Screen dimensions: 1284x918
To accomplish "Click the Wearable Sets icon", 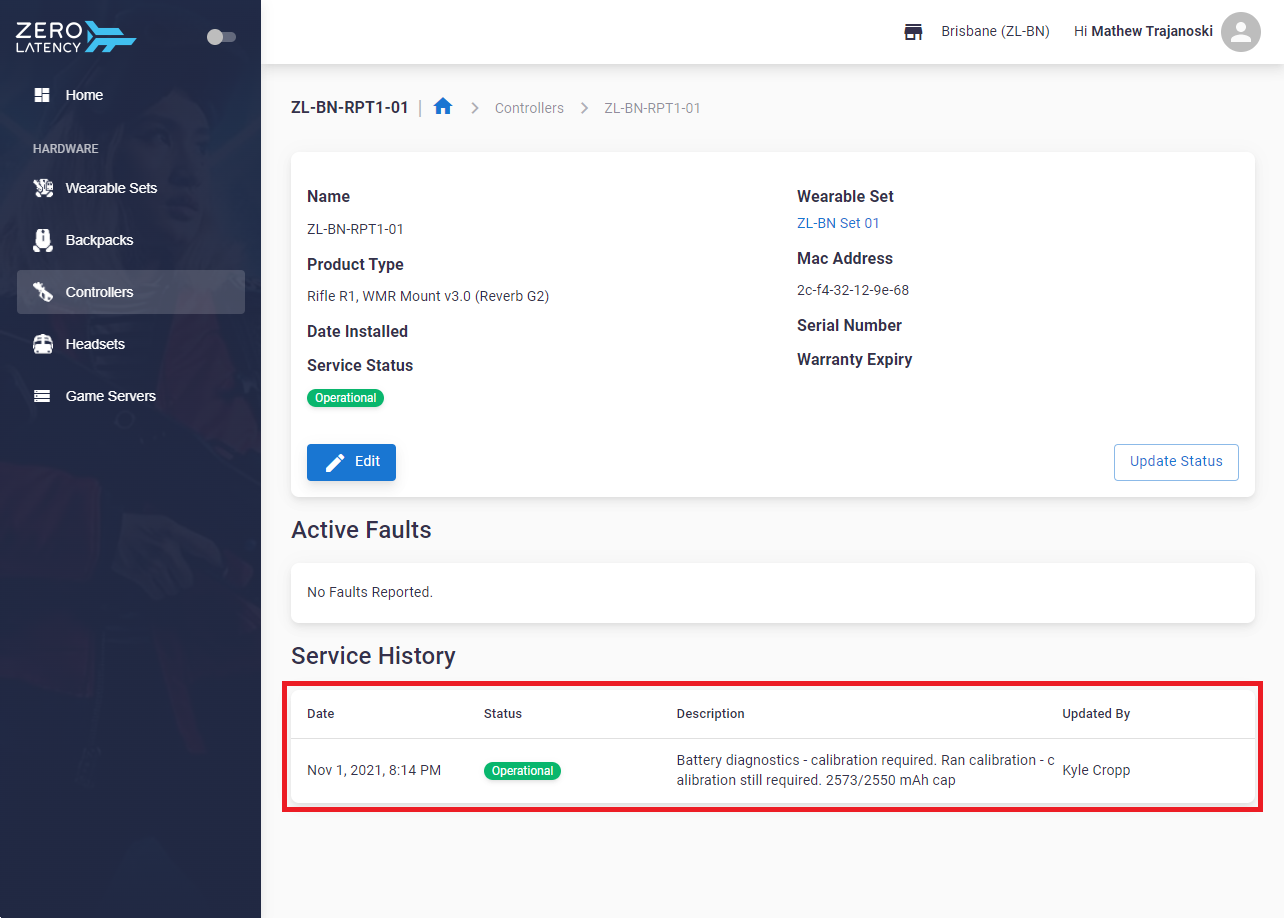I will 42,188.
